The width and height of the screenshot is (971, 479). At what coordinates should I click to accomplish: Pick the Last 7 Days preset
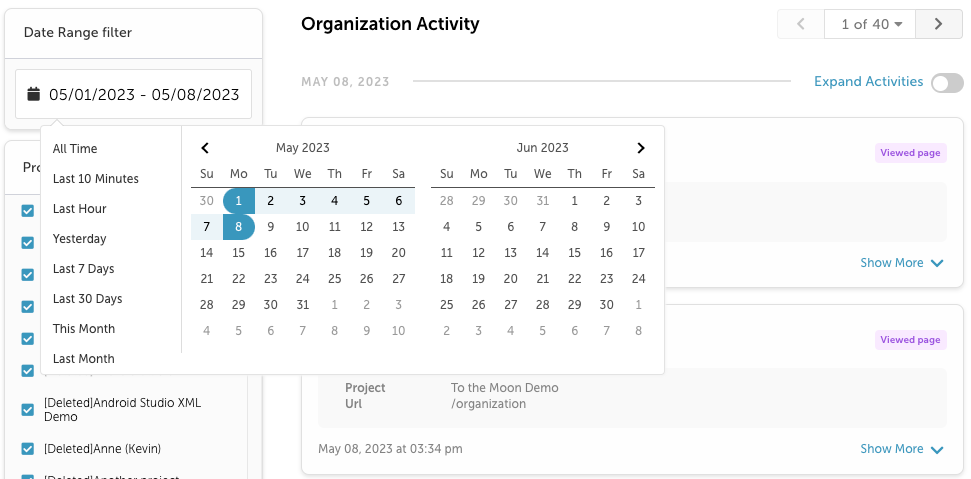point(84,269)
